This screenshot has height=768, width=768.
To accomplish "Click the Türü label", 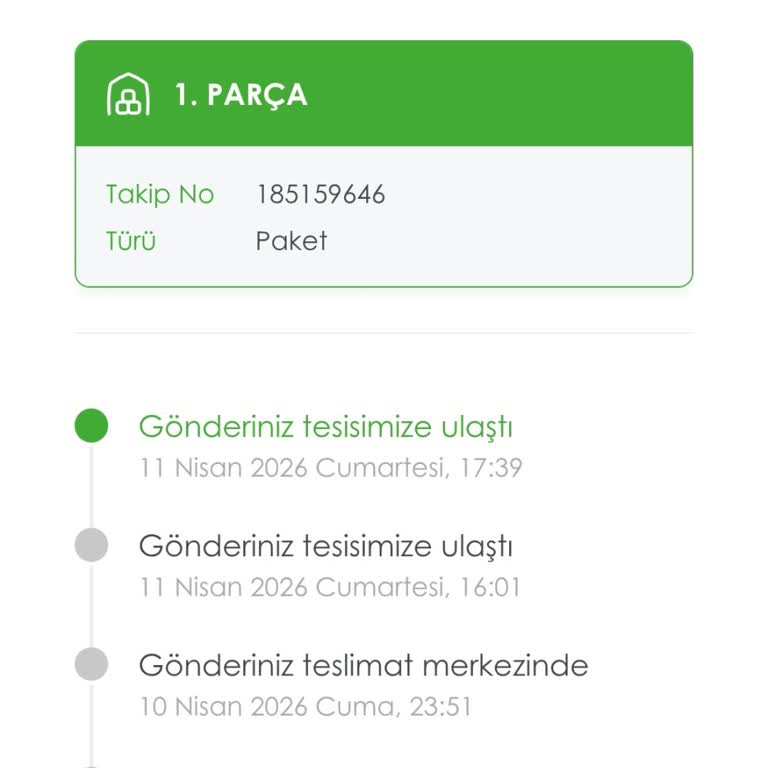I will [x=131, y=241].
